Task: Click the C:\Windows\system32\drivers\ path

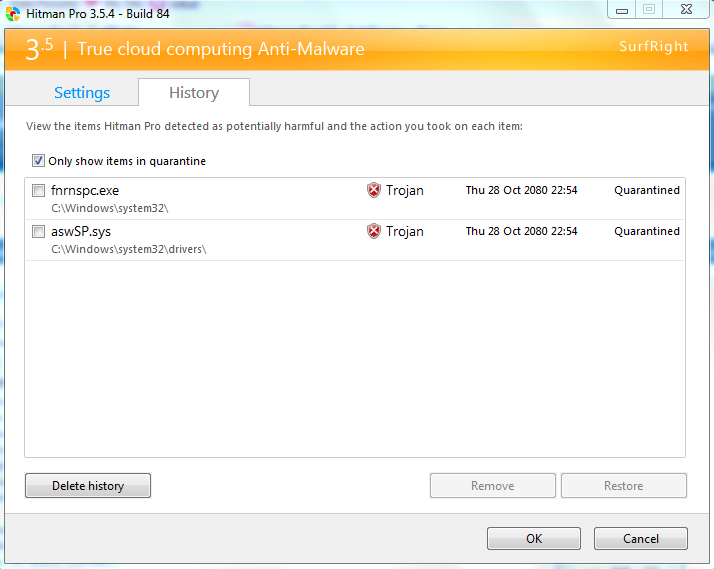Action: 129,249
